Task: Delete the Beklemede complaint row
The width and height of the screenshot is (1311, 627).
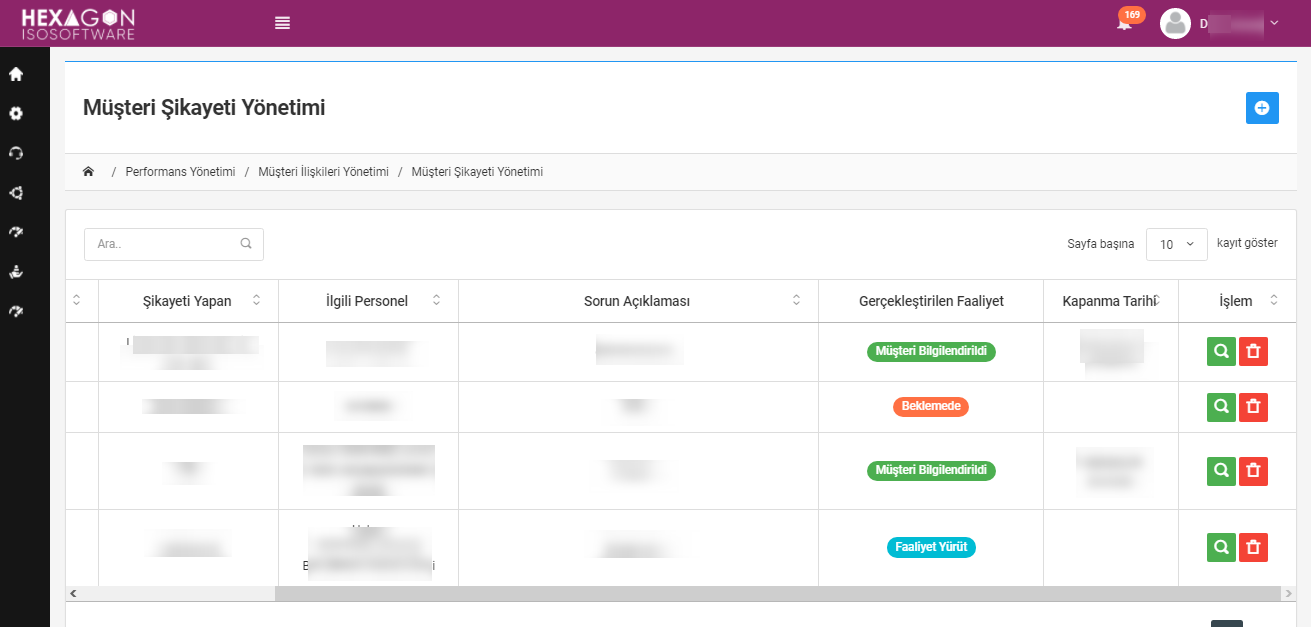Action: 1253,407
